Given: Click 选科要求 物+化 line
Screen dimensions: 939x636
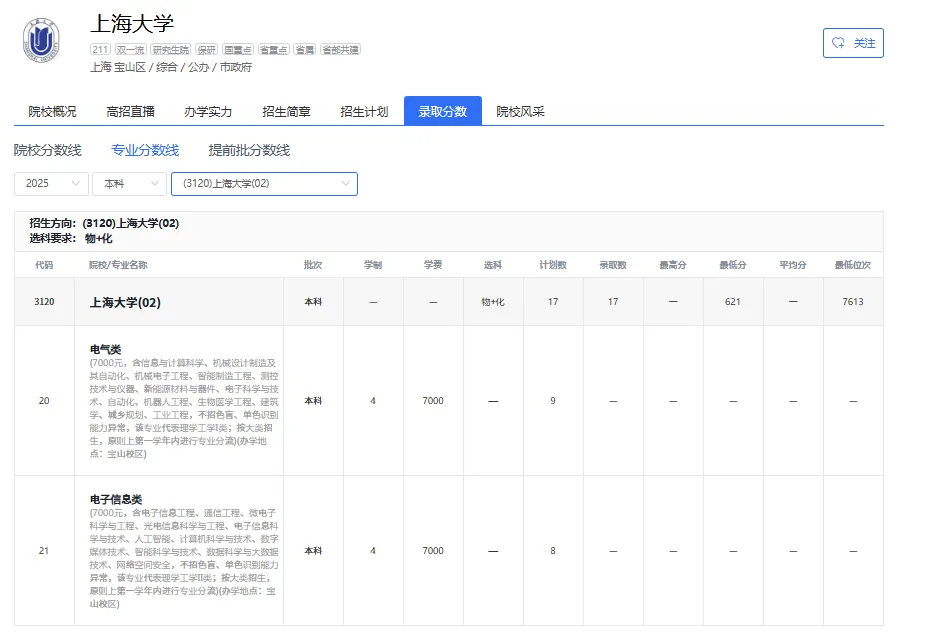Looking at the screenshot, I should tap(71, 238).
